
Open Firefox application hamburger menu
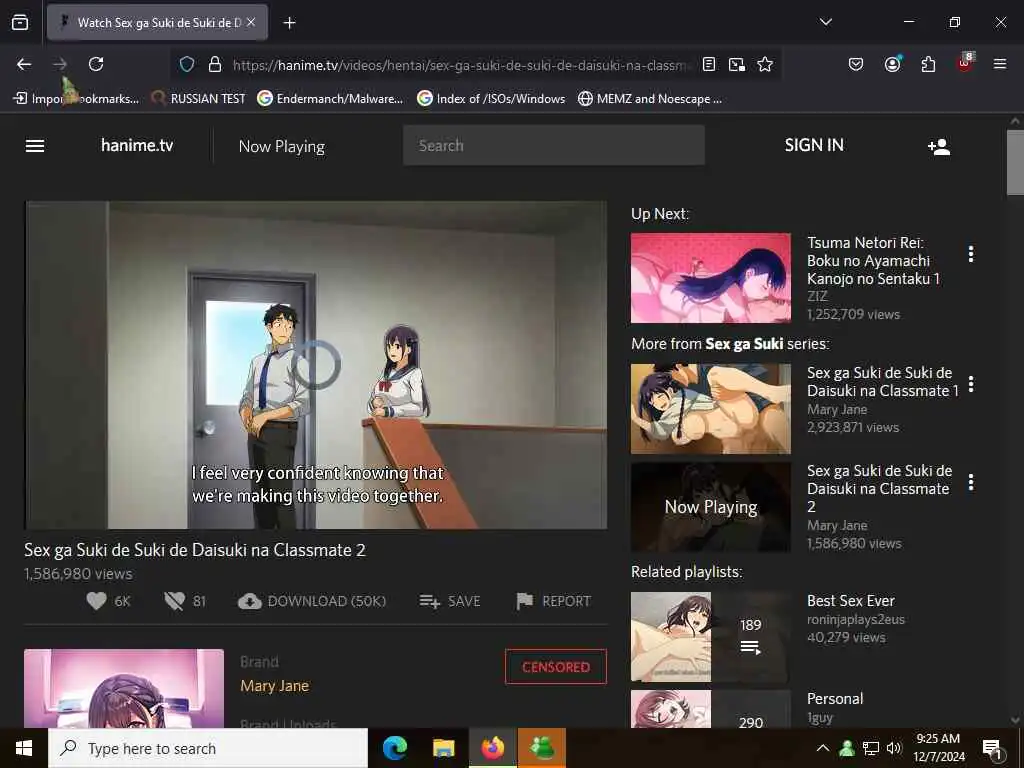point(1000,64)
